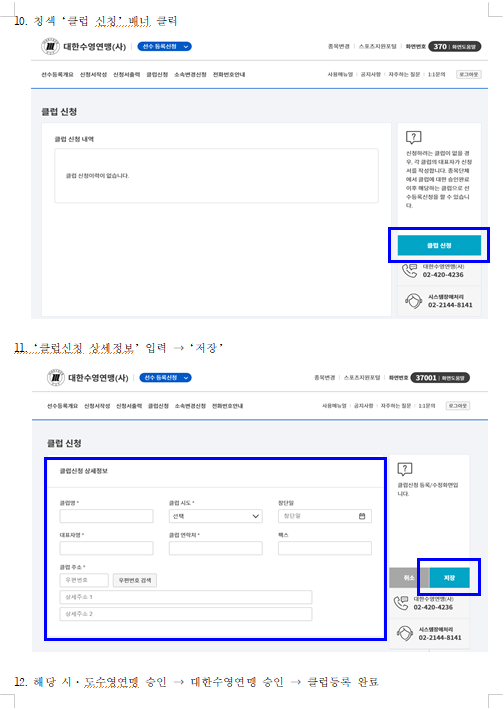This screenshot has width=504, height=710.
Task: Click the 상세주소 1 input field
Action: pos(186,597)
